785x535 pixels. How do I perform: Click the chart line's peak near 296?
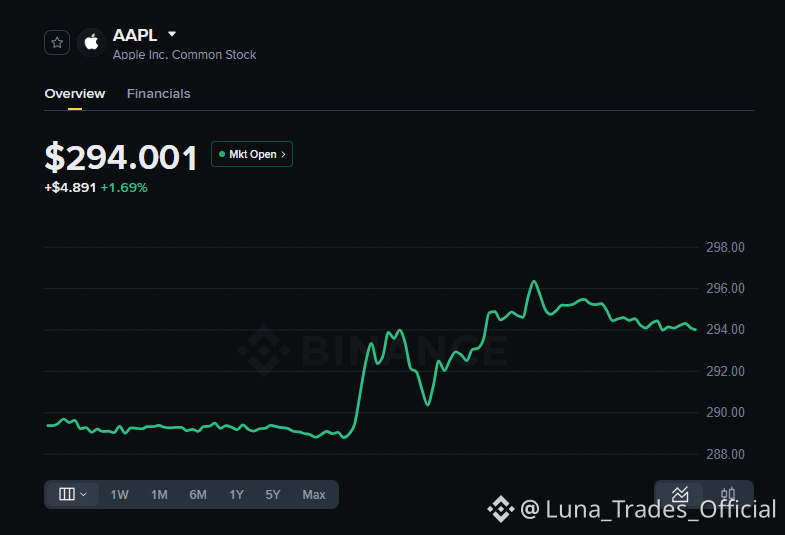tap(534, 282)
